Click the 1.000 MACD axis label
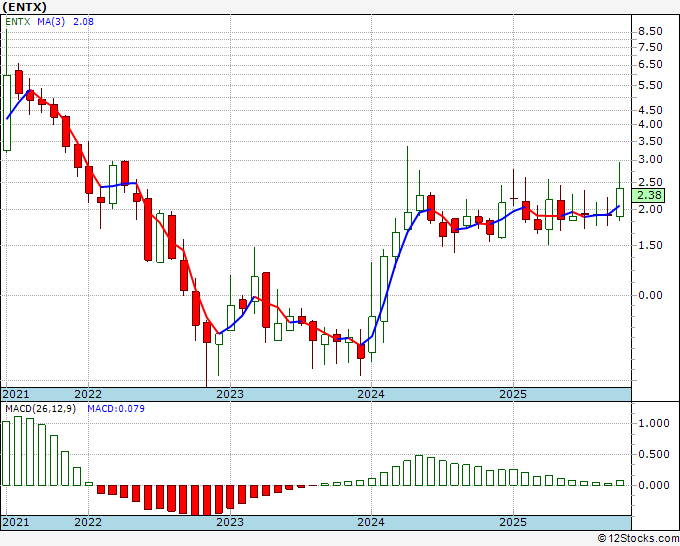This screenshot has height=546, width=680. [654, 423]
